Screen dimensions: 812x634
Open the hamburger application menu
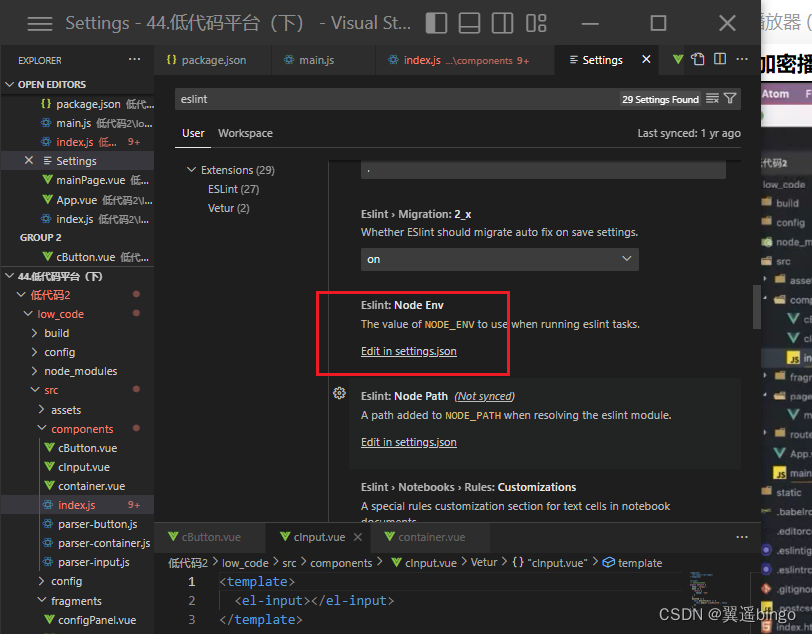40,23
